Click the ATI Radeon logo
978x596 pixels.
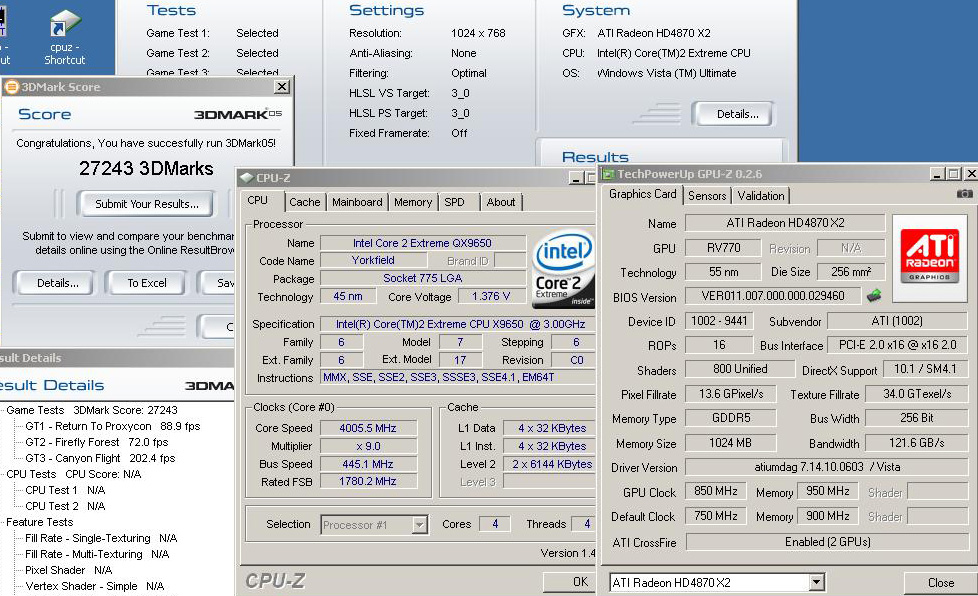pos(929,254)
